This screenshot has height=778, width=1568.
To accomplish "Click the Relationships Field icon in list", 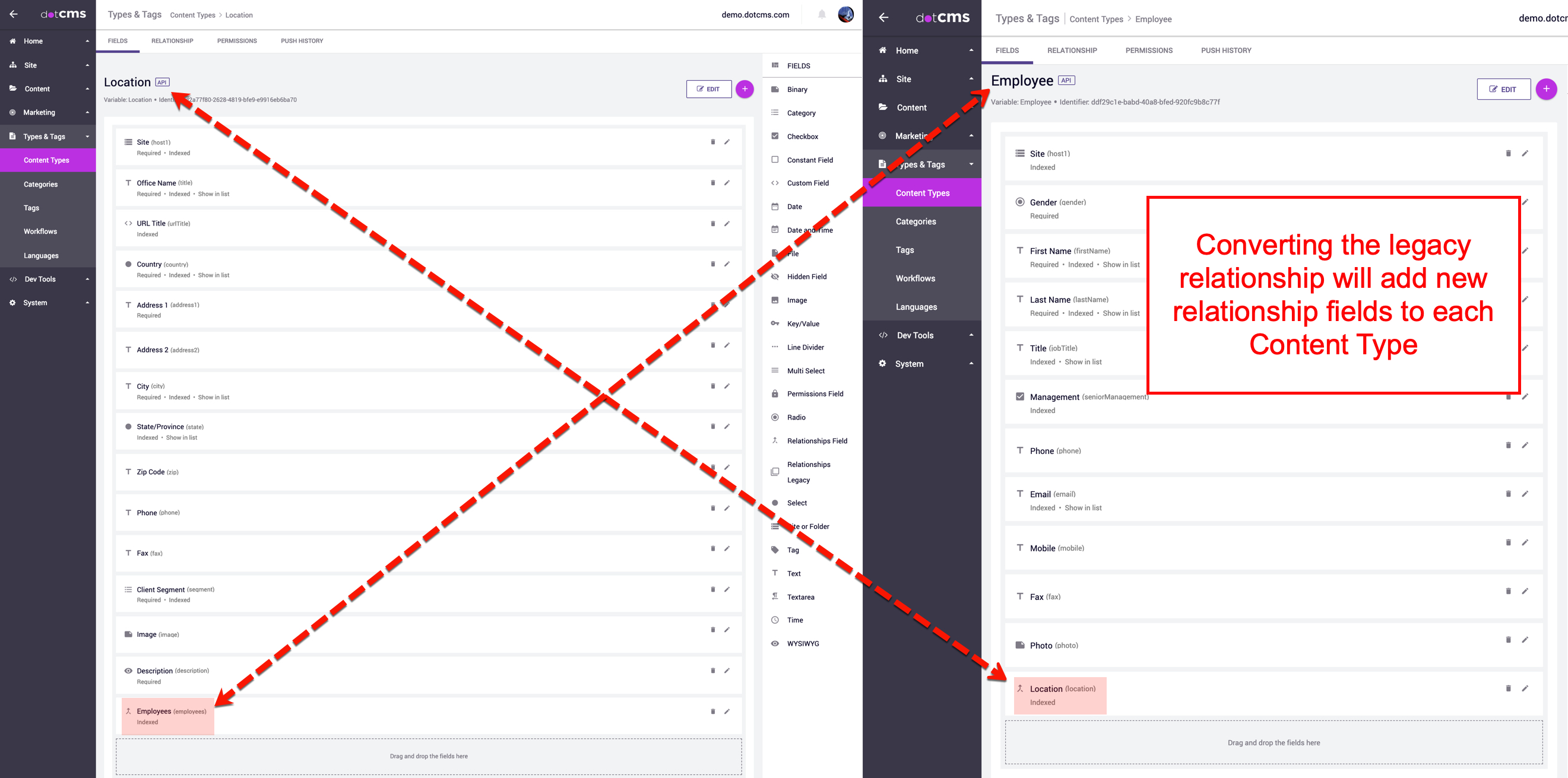I will [777, 441].
